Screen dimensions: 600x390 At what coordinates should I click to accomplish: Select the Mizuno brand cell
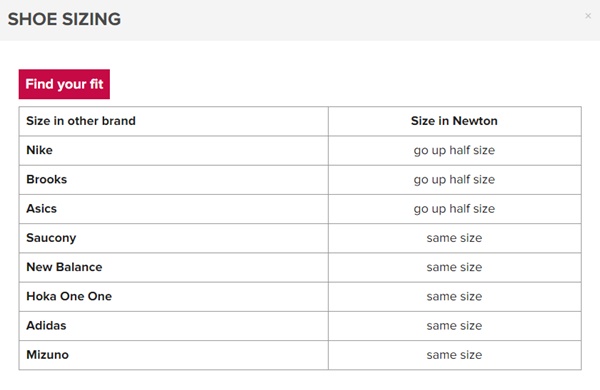point(173,355)
